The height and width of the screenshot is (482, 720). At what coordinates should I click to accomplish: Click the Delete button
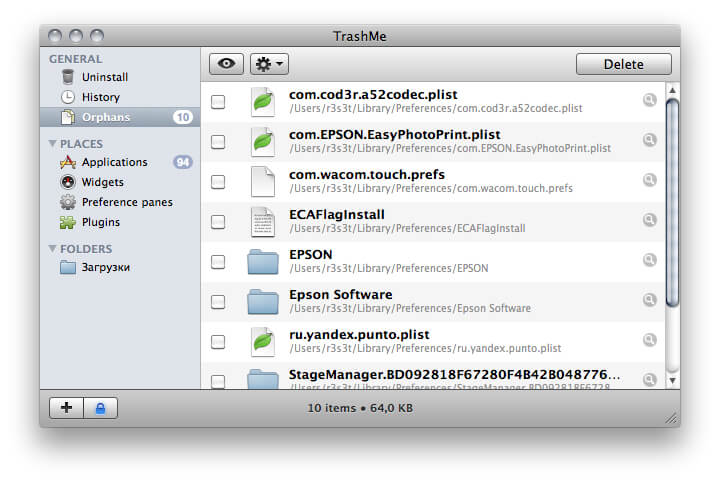[624, 64]
